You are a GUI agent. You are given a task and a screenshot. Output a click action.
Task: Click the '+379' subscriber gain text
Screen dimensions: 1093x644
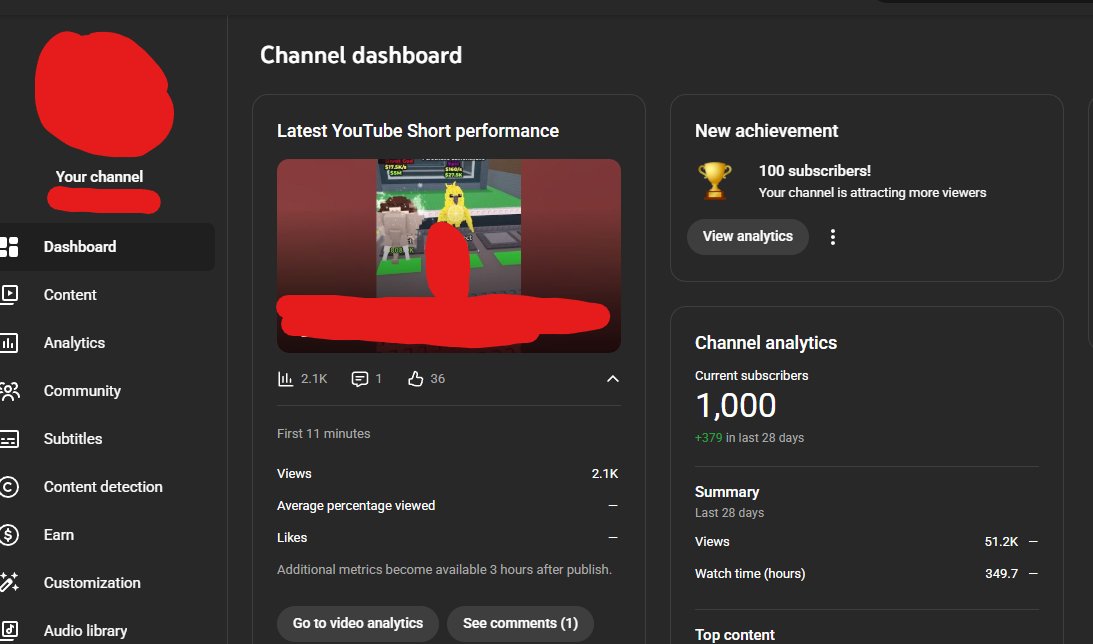click(708, 438)
